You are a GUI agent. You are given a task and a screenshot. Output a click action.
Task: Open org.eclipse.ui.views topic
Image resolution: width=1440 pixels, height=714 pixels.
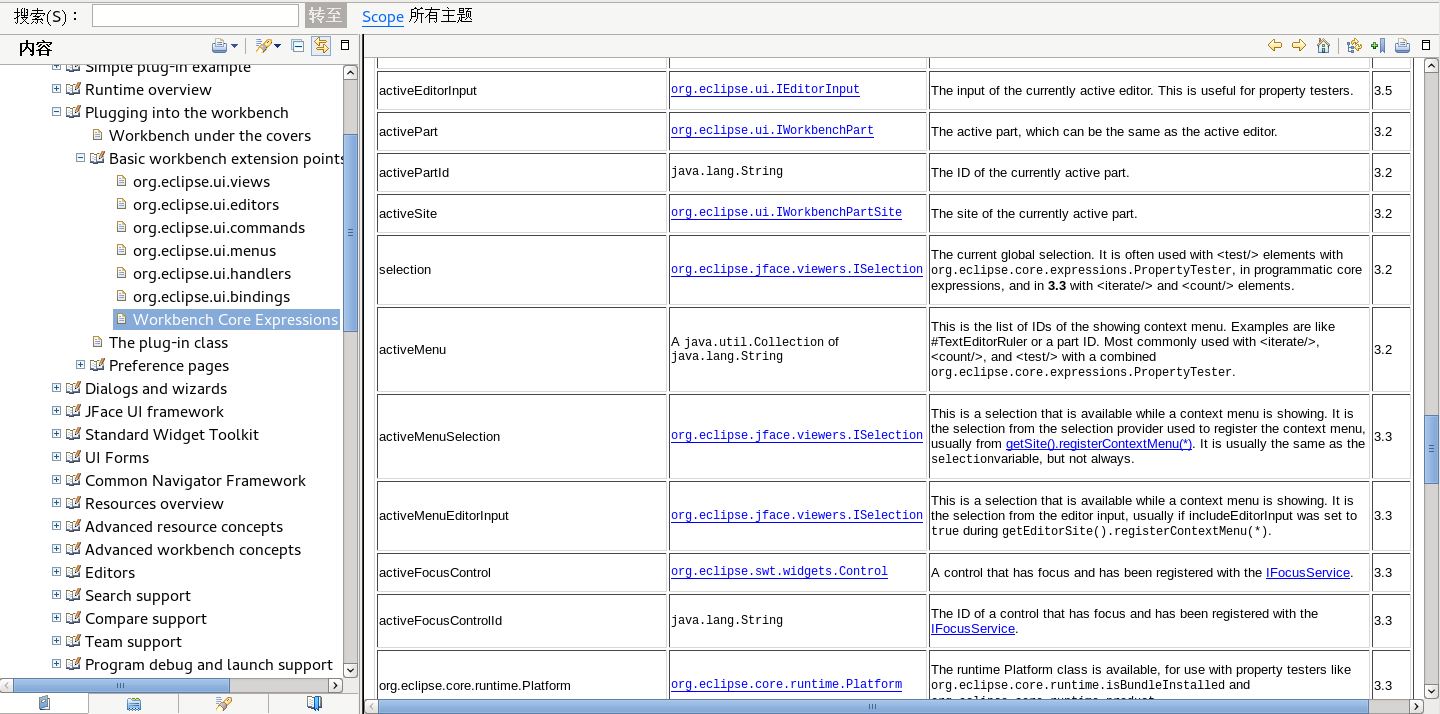point(201,181)
